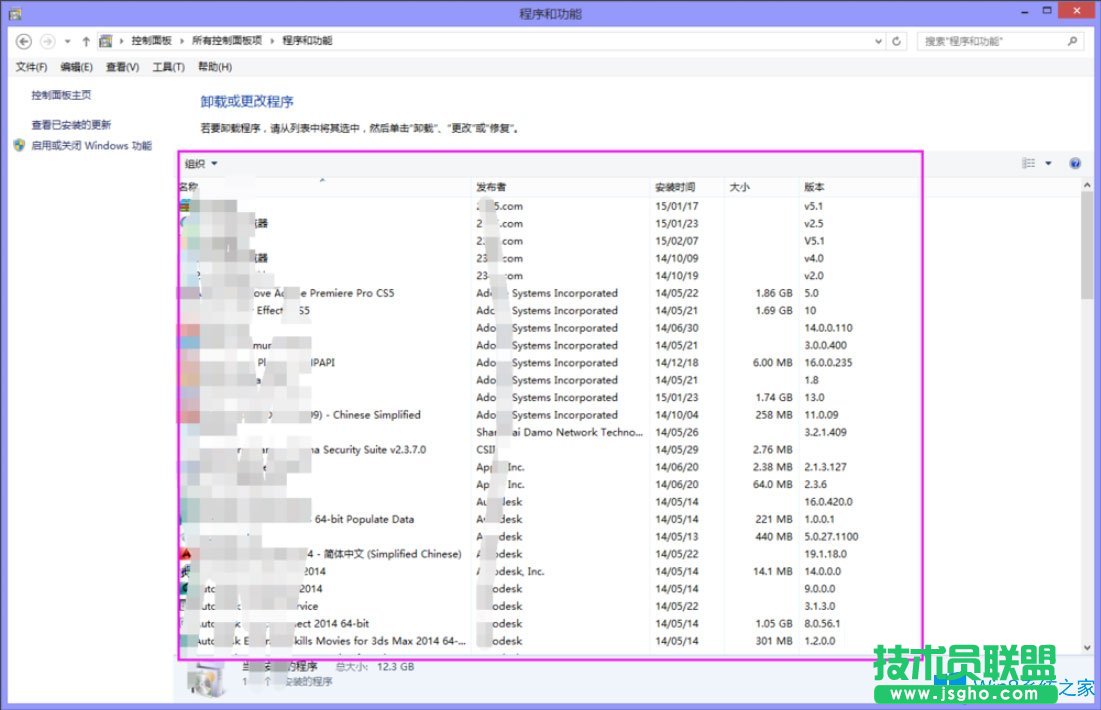Click the address bar folder icon
1101x710 pixels.
(x=106, y=41)
